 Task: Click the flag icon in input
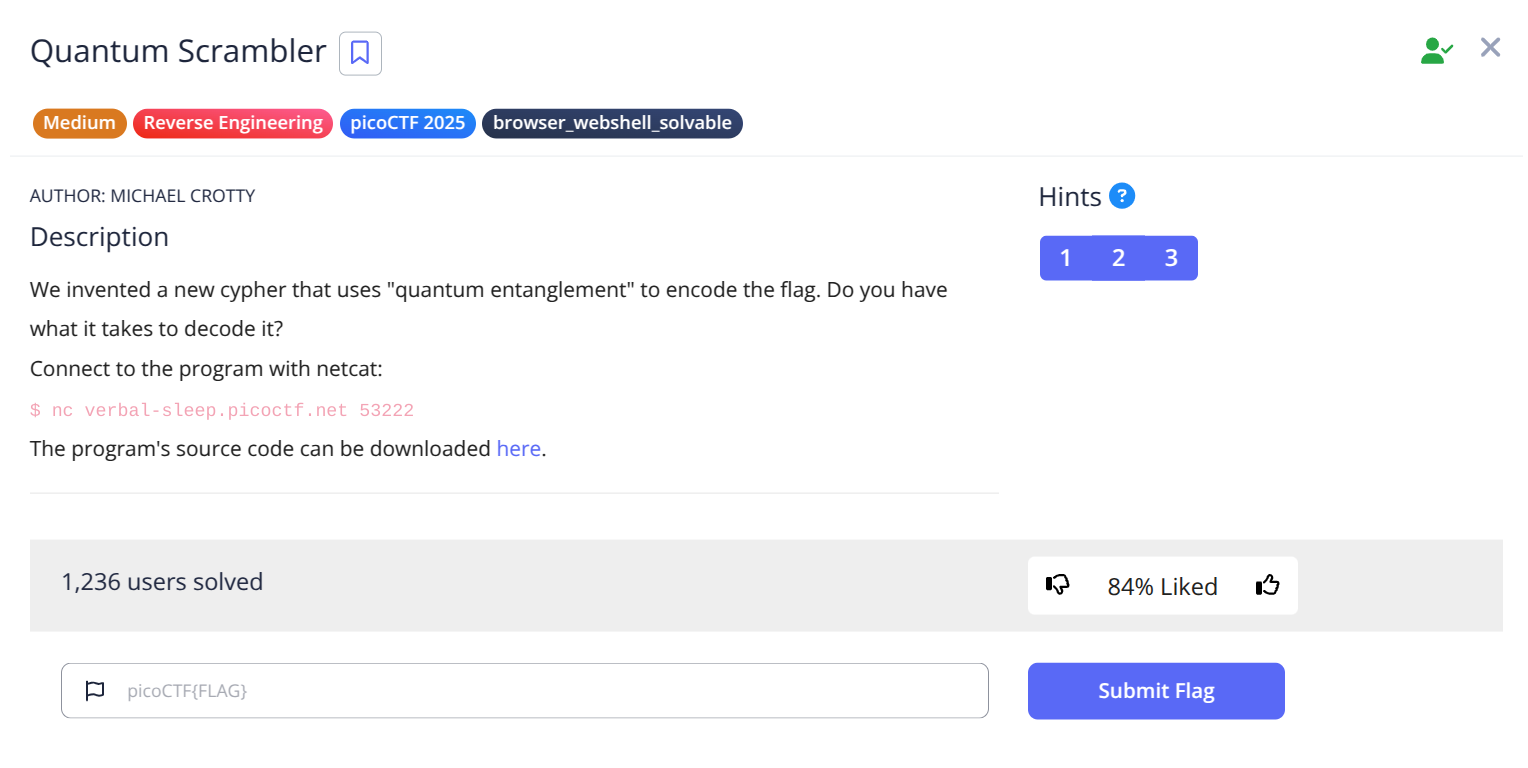(95, 690)
